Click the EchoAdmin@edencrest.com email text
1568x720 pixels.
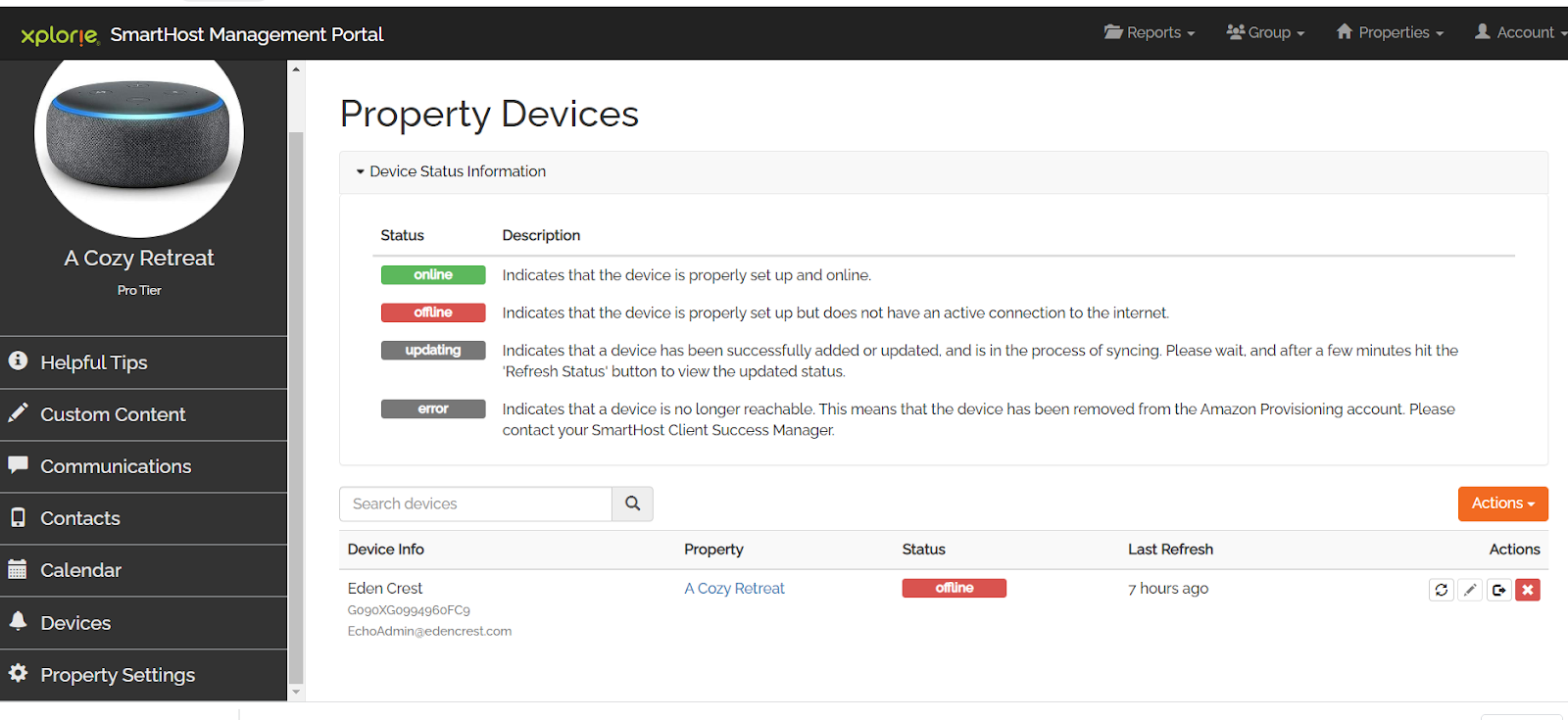tap(429, 632)
